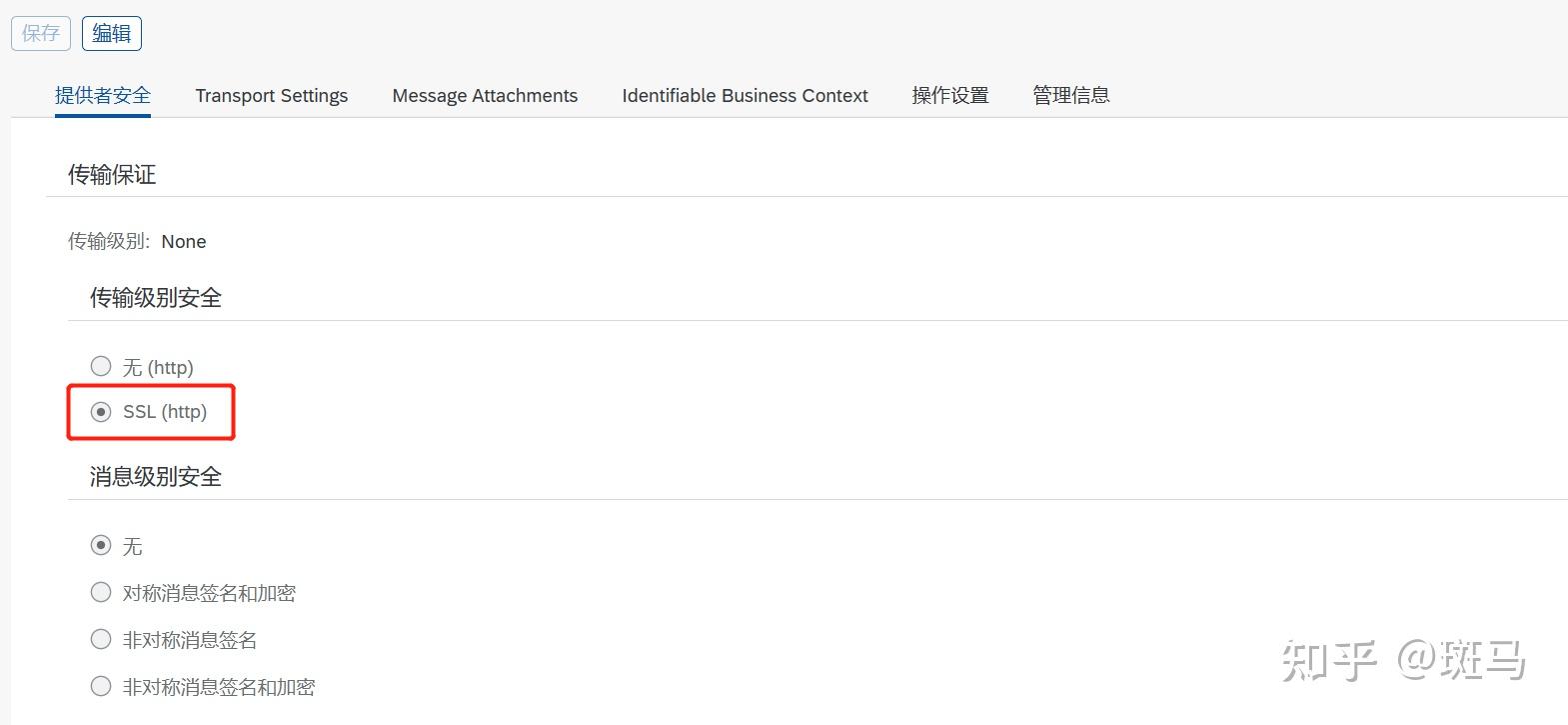Screen dimensions: 1568x725
Task: Select the SSL (http) radio button
Action: (x=101, y=412)
